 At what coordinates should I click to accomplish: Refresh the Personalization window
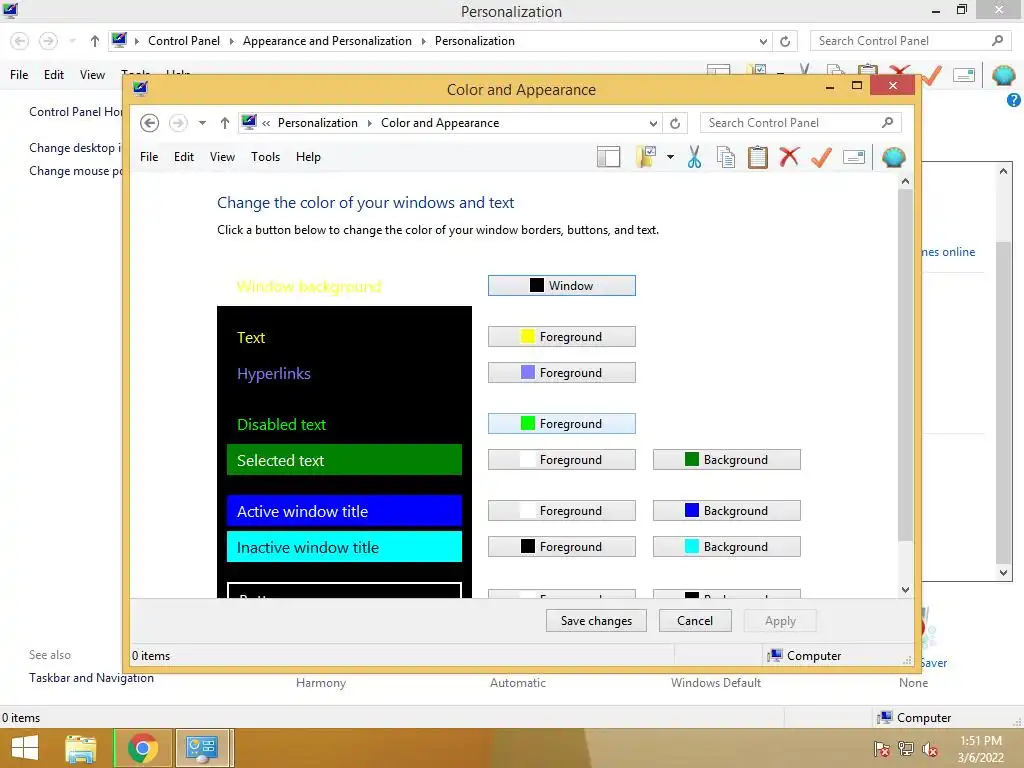785,41
